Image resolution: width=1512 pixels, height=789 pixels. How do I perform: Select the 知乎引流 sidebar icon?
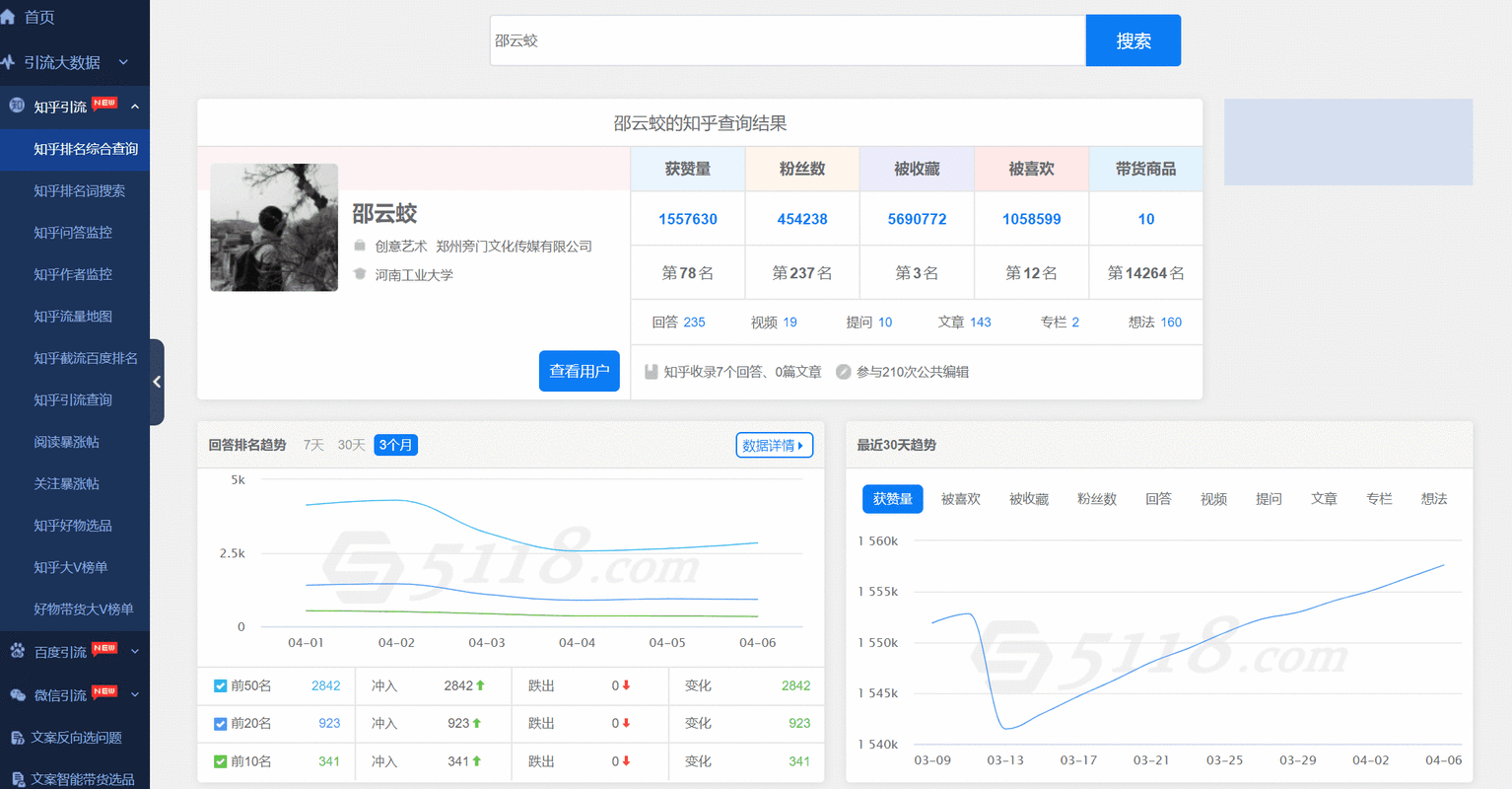point(15,107)
